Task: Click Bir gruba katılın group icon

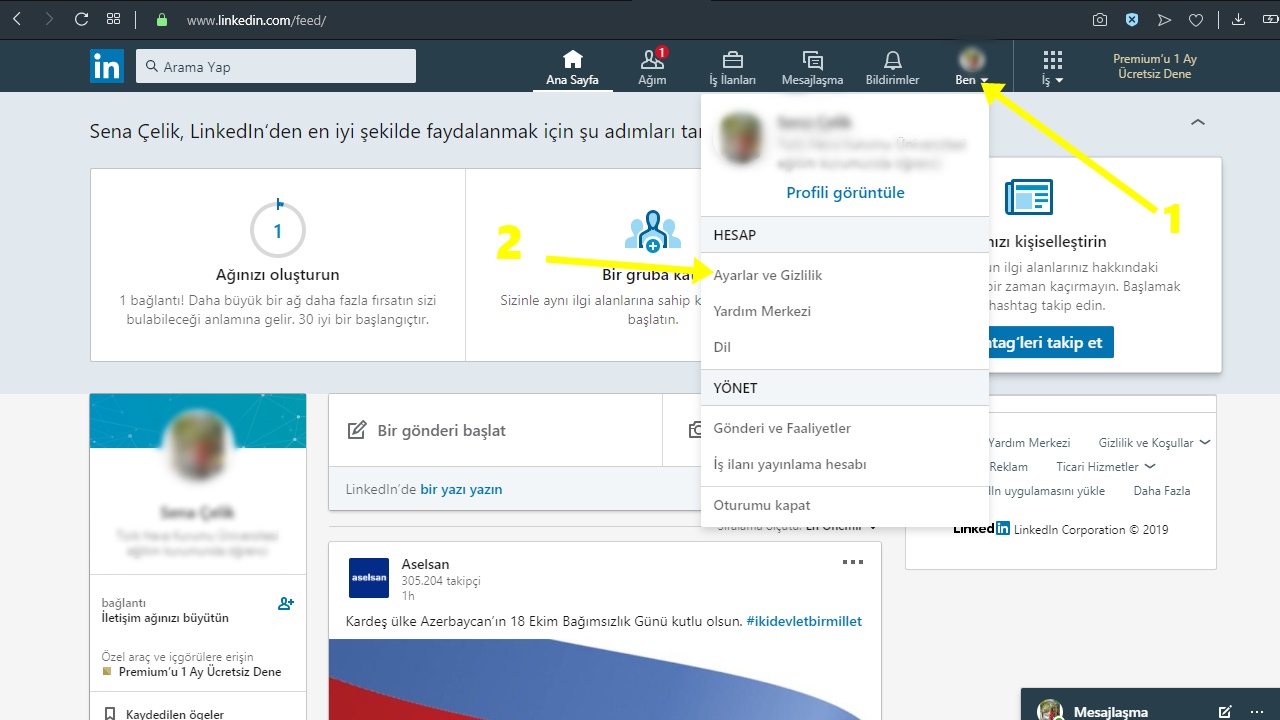Action: click(x=652, y=231)
